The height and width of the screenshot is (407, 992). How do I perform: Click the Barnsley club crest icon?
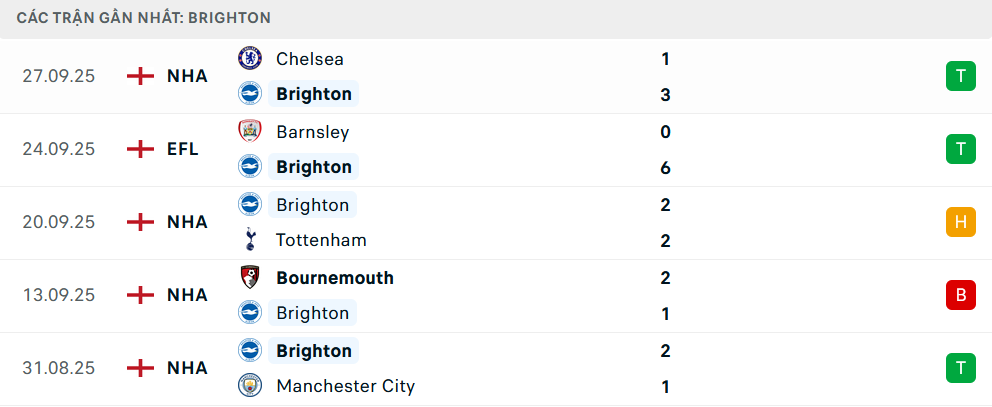249,132
